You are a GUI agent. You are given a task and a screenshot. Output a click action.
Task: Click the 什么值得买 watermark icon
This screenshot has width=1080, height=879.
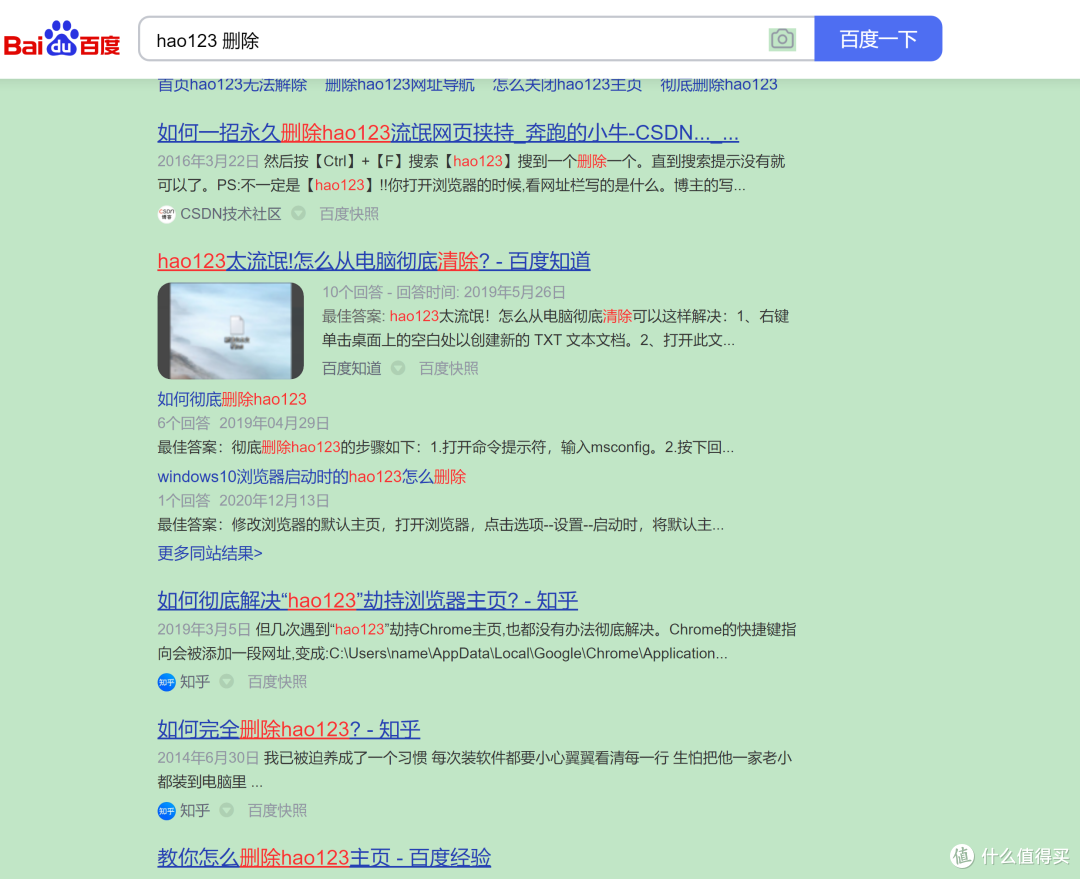[x=963, y=857]
